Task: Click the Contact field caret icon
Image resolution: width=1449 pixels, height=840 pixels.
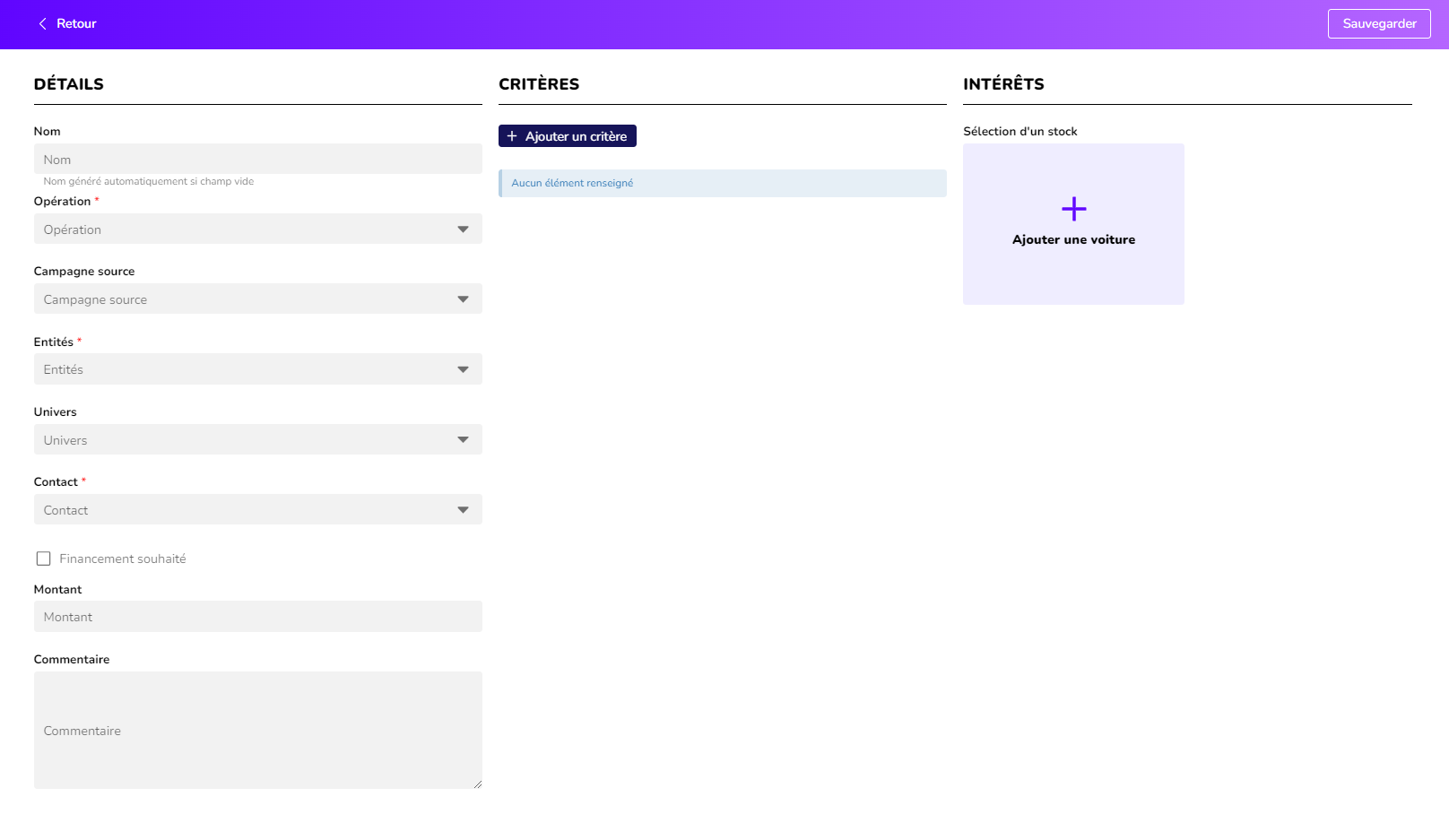Action: point(463,510)
